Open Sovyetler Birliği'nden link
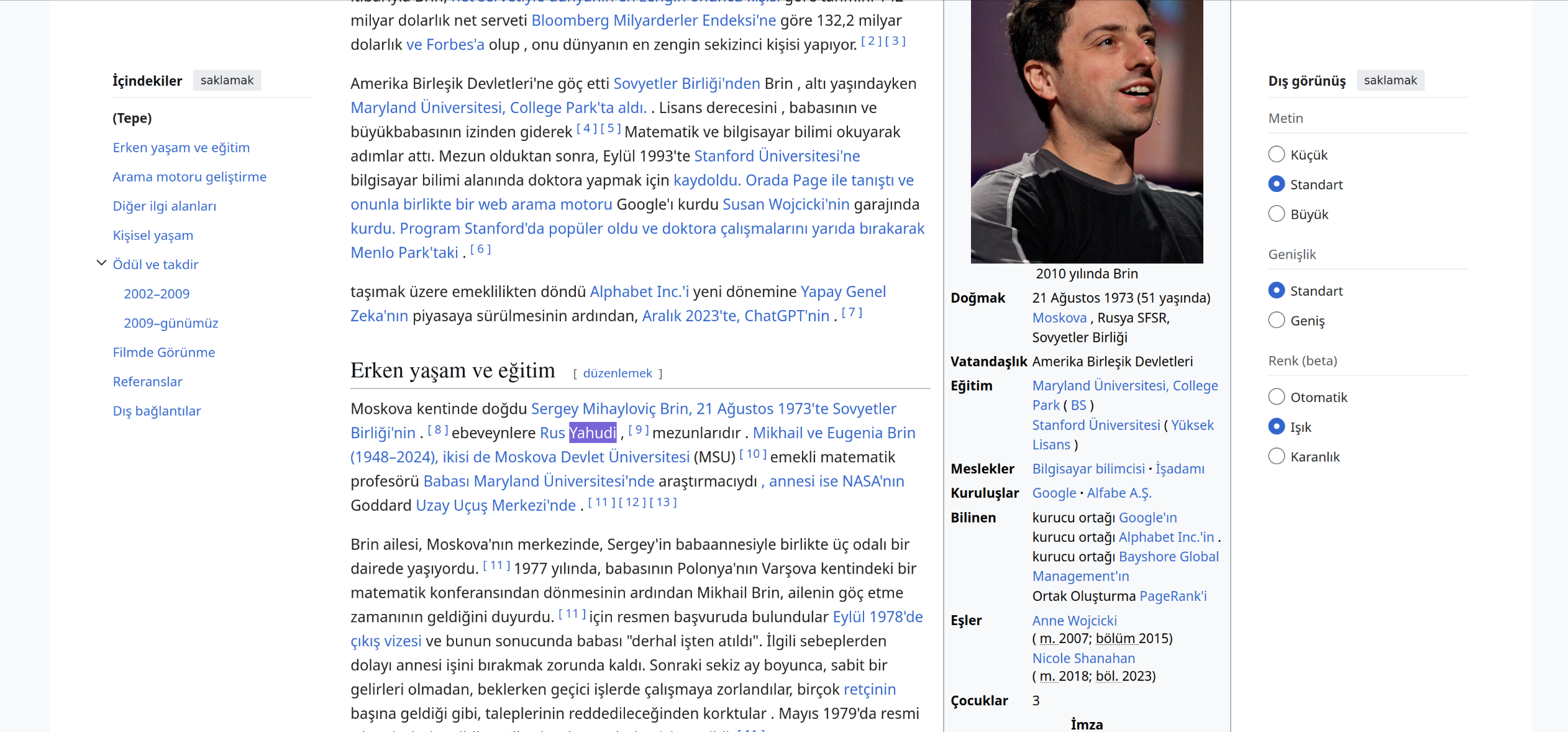1568x732 pixels. click(686, 83)
